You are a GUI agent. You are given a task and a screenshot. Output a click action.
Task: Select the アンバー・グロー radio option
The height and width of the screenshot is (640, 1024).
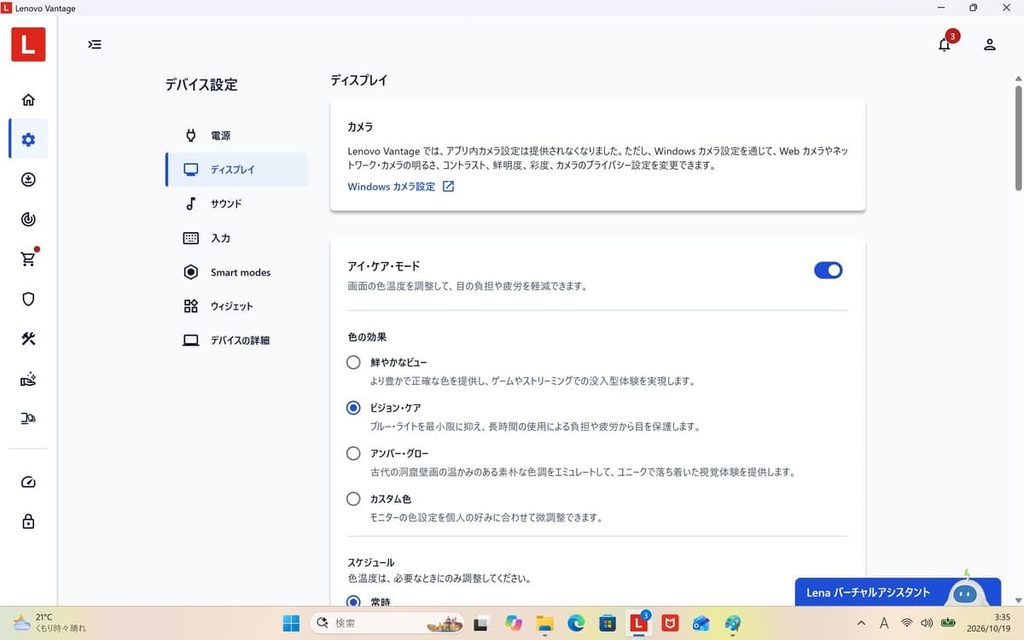pos(353,453)
